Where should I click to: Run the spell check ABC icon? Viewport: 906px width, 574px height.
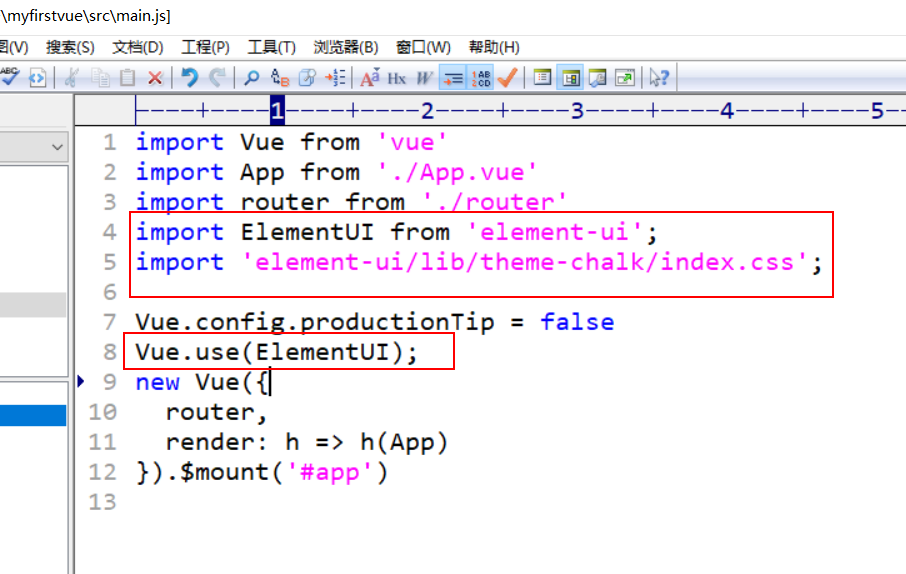(9, 77)
